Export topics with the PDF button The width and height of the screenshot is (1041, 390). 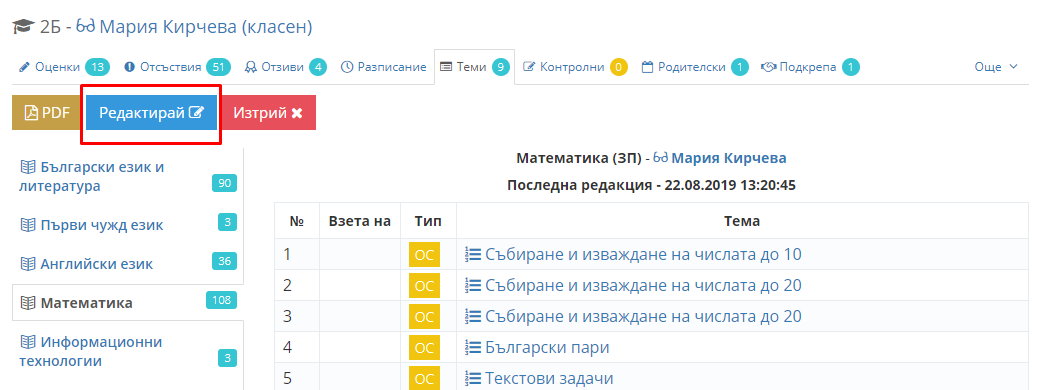(47, 113)
